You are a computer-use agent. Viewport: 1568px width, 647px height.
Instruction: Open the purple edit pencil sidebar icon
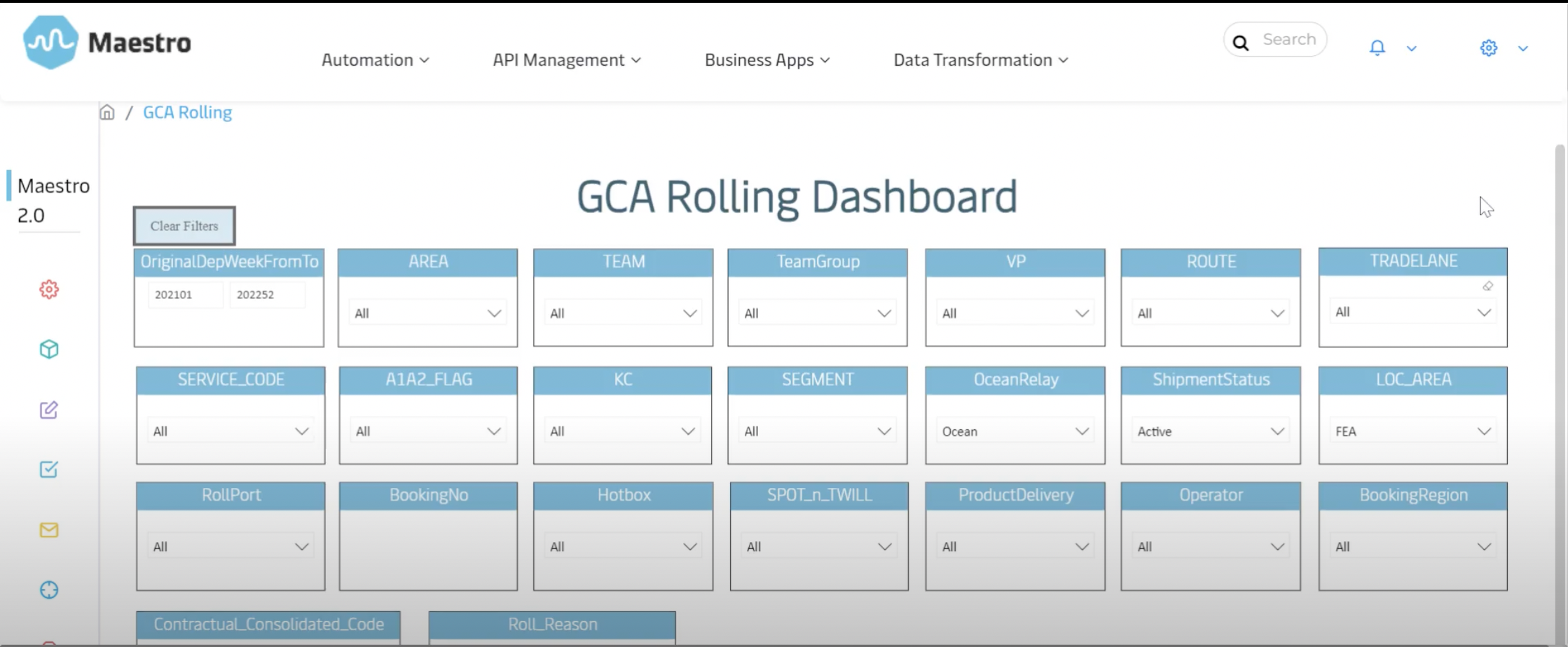[49, 410]
